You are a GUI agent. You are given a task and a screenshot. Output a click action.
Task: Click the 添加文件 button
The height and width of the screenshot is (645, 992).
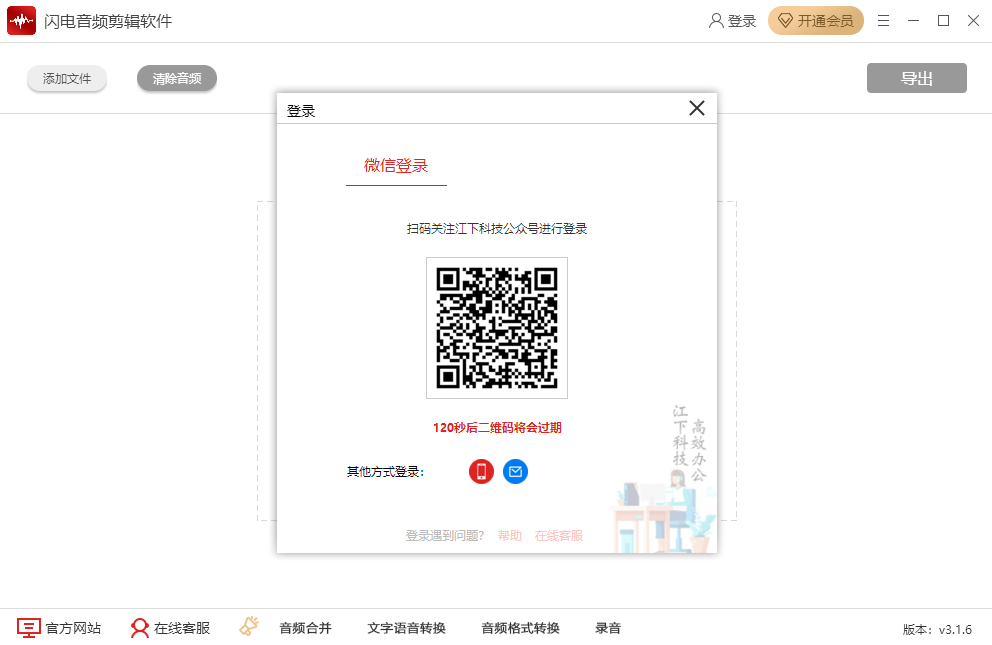(66, 77)
